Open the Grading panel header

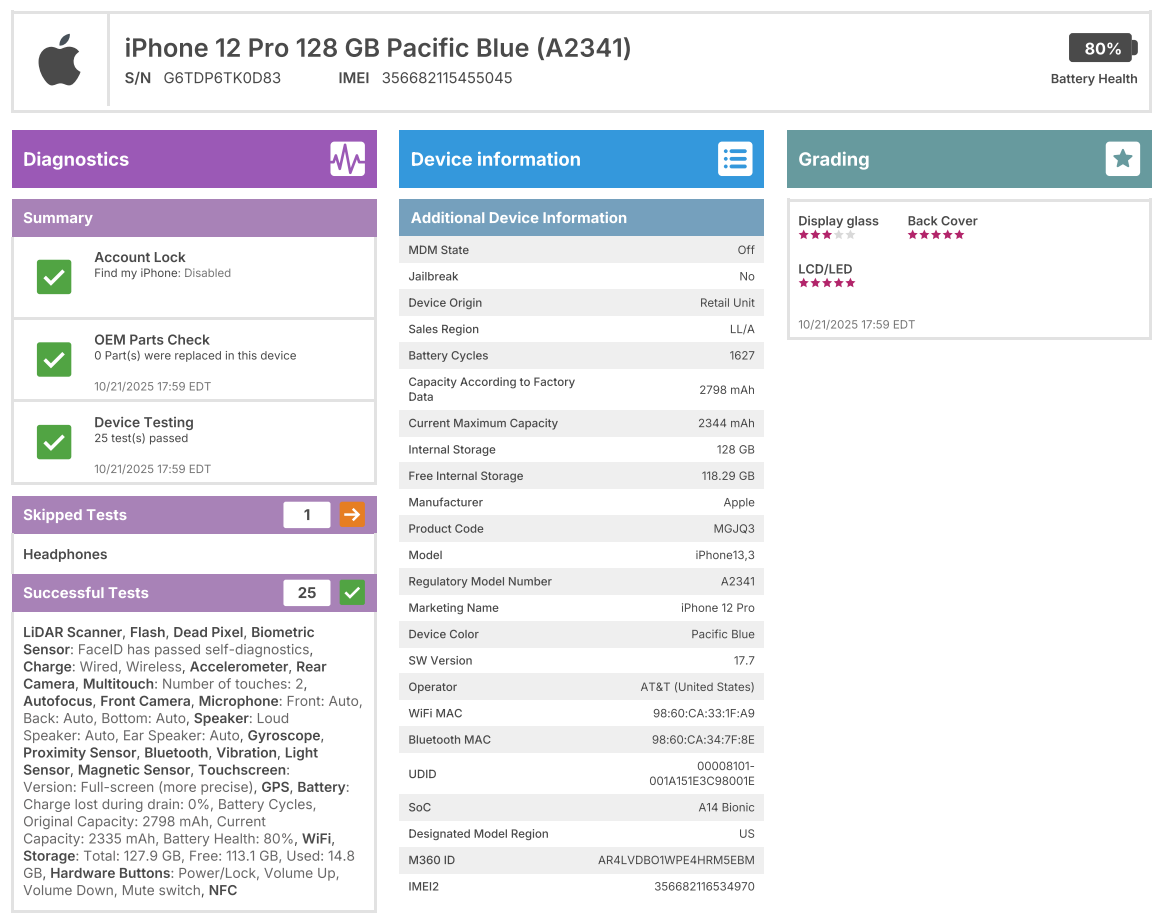point(940,159)
